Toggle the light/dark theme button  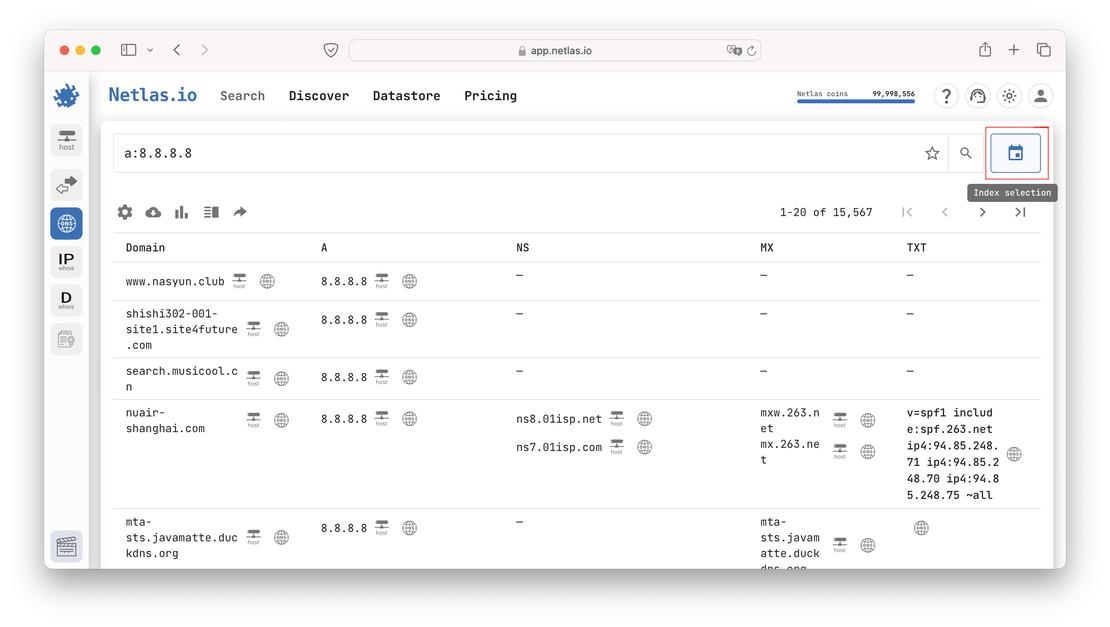point(1009,96)
